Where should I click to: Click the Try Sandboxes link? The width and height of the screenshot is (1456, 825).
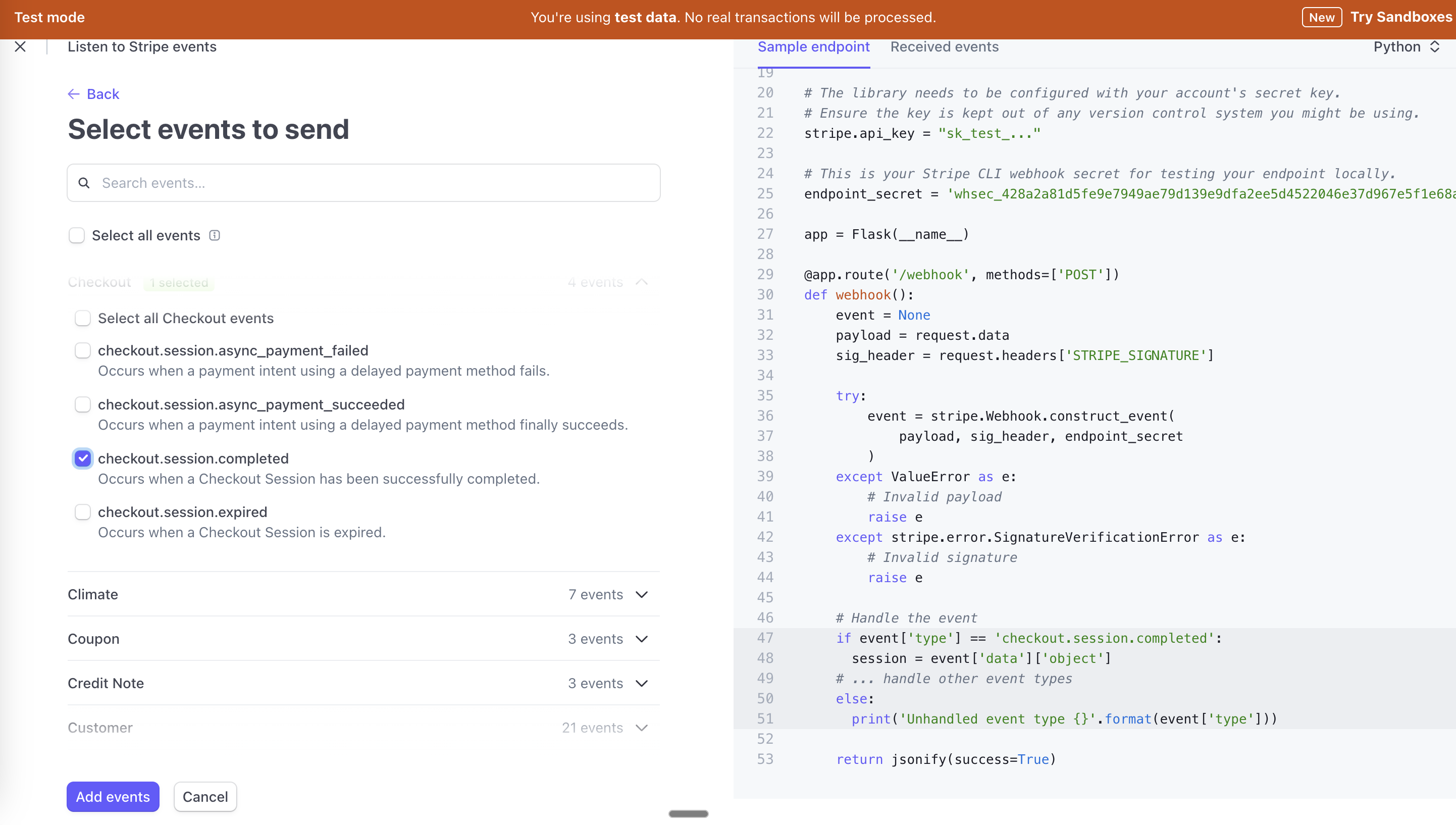[x=1401, y=17]
